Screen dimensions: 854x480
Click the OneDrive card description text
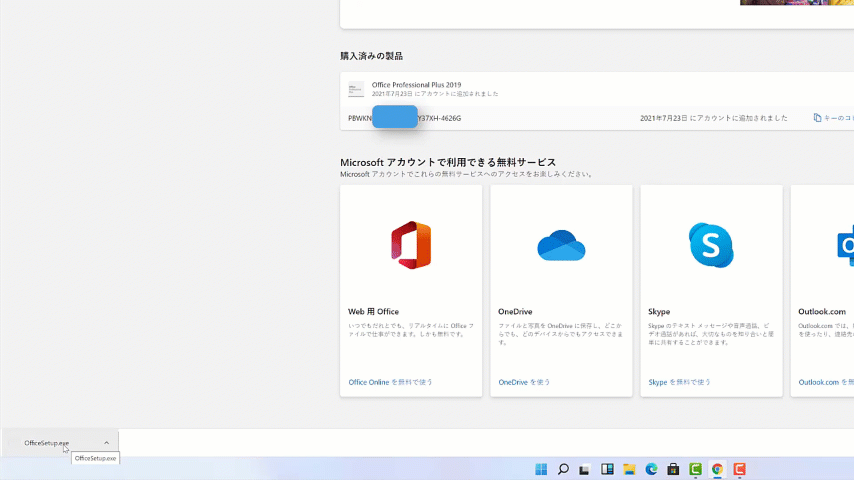click(561, 334)
